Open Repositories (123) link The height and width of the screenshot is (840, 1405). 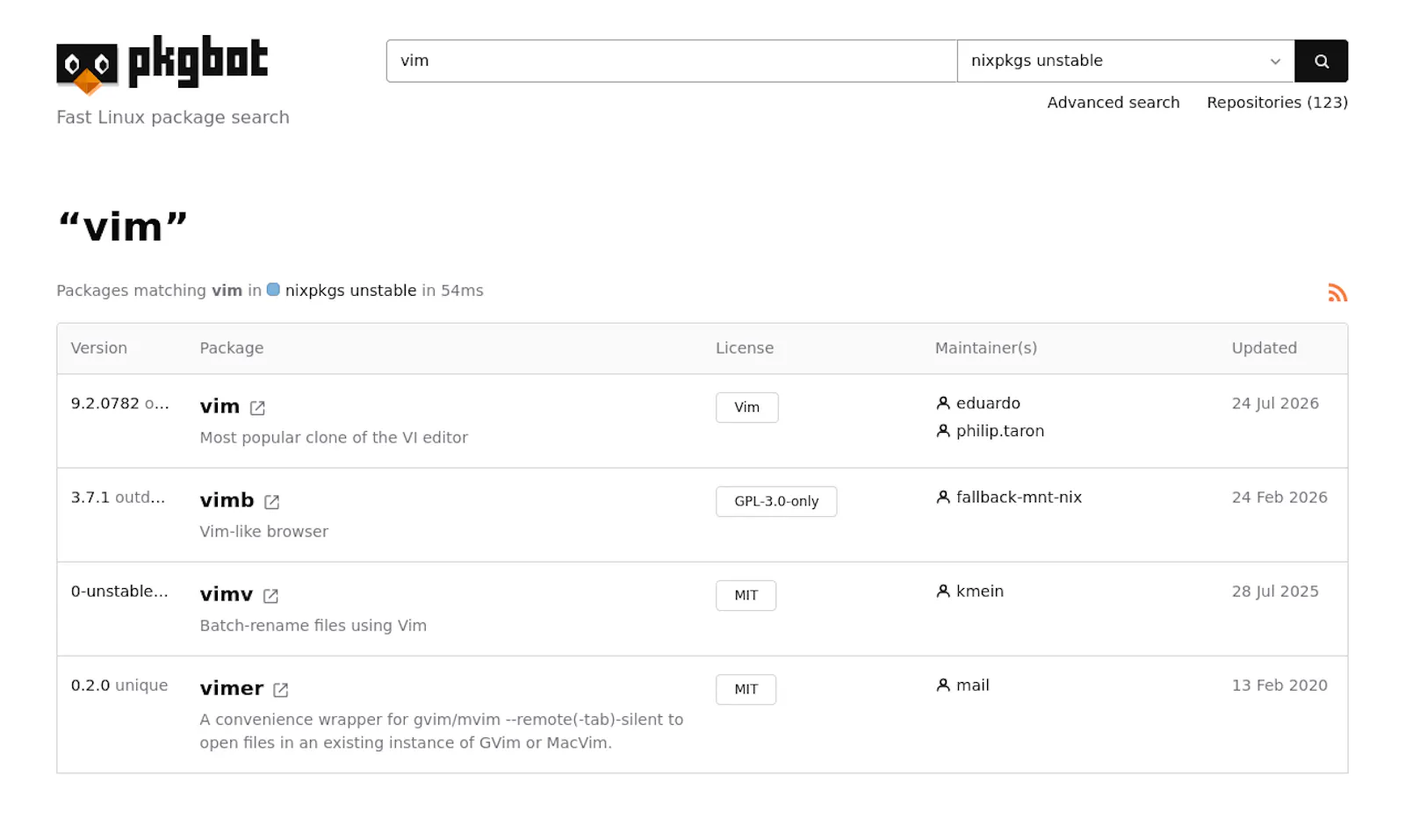[x=1277, y=103]
